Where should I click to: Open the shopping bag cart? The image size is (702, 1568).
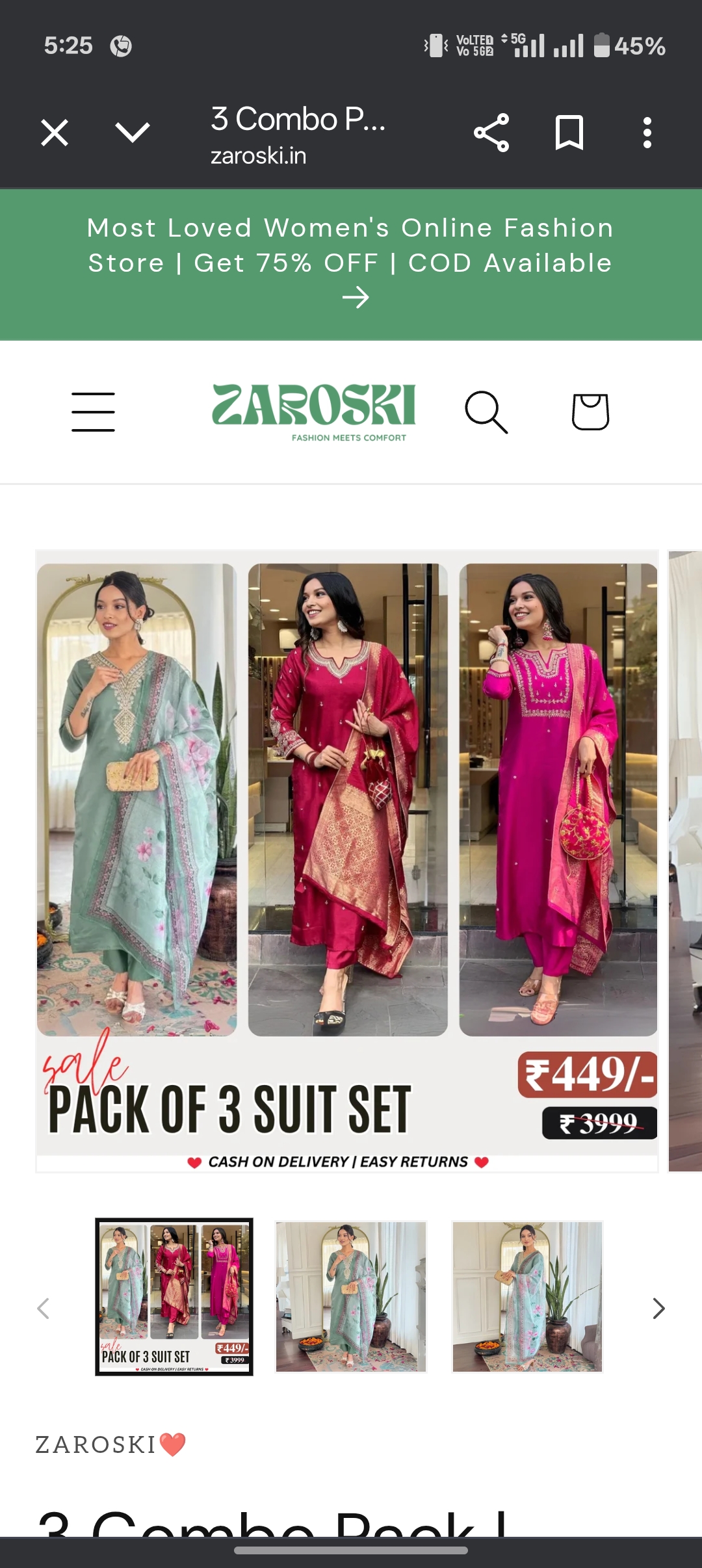point(590,412)
